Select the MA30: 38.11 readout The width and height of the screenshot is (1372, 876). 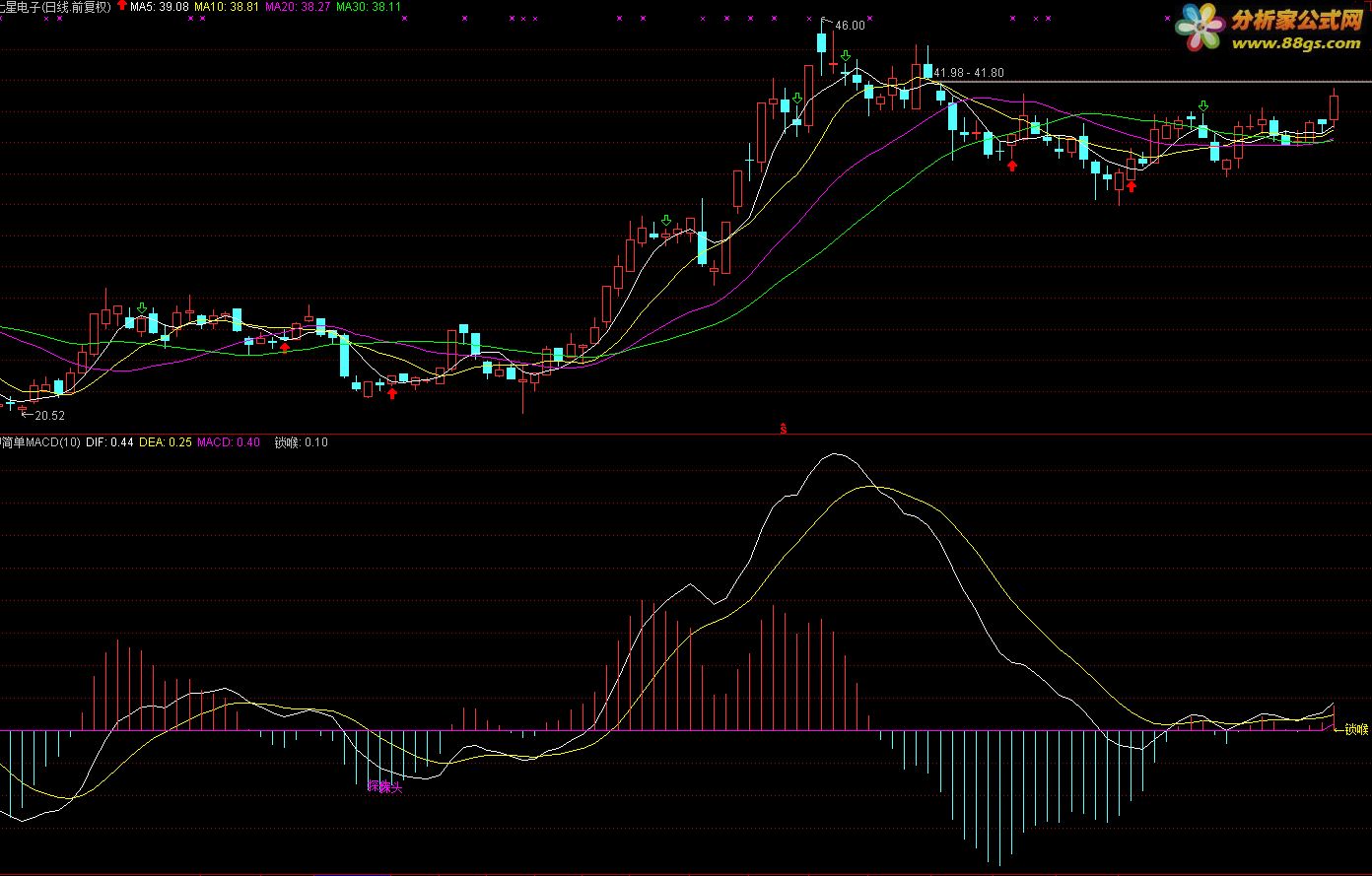(369, 7)
